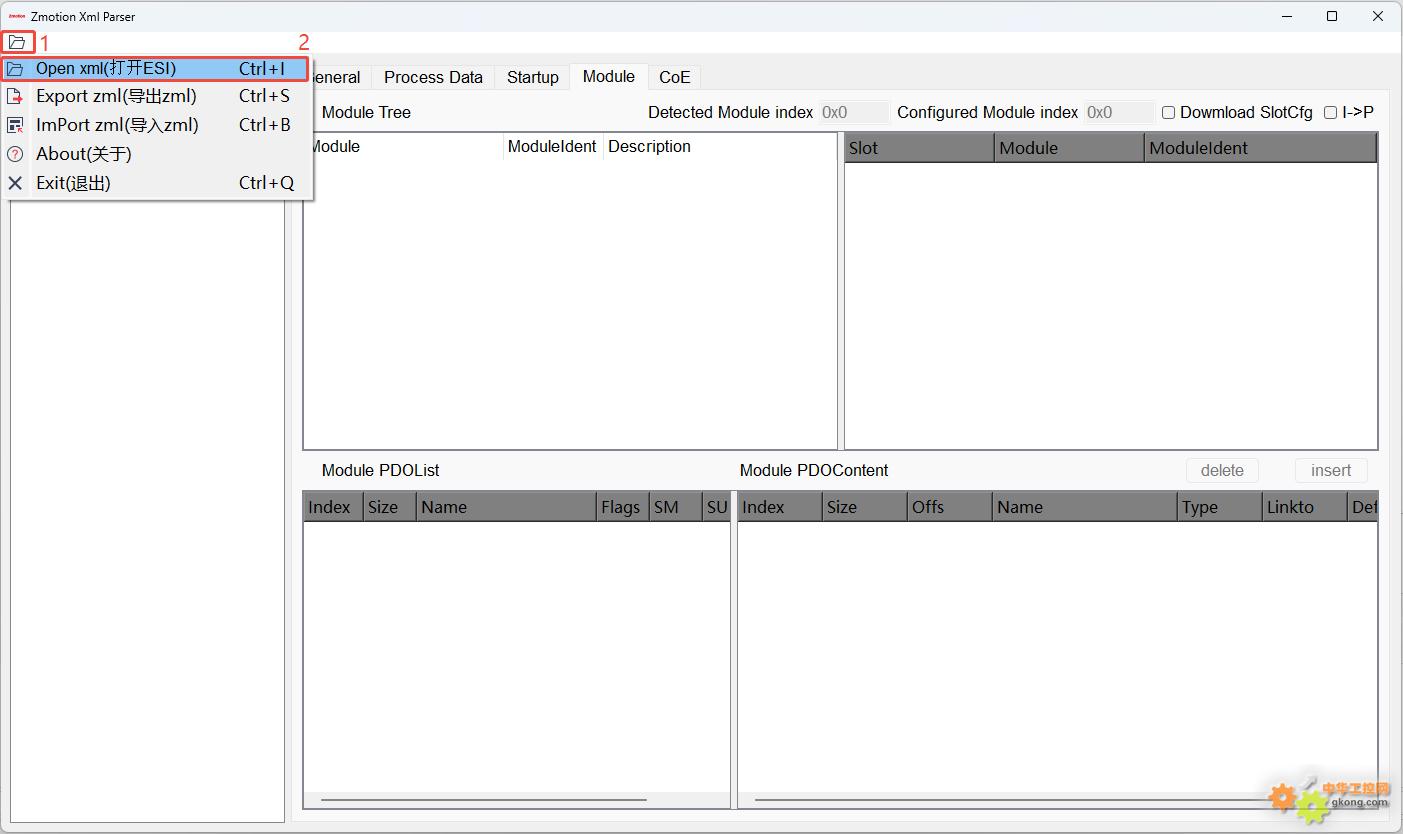This screenshot has width=1403, height=834.
Task: Select Export zml menu entry
Action: [116, 97]
